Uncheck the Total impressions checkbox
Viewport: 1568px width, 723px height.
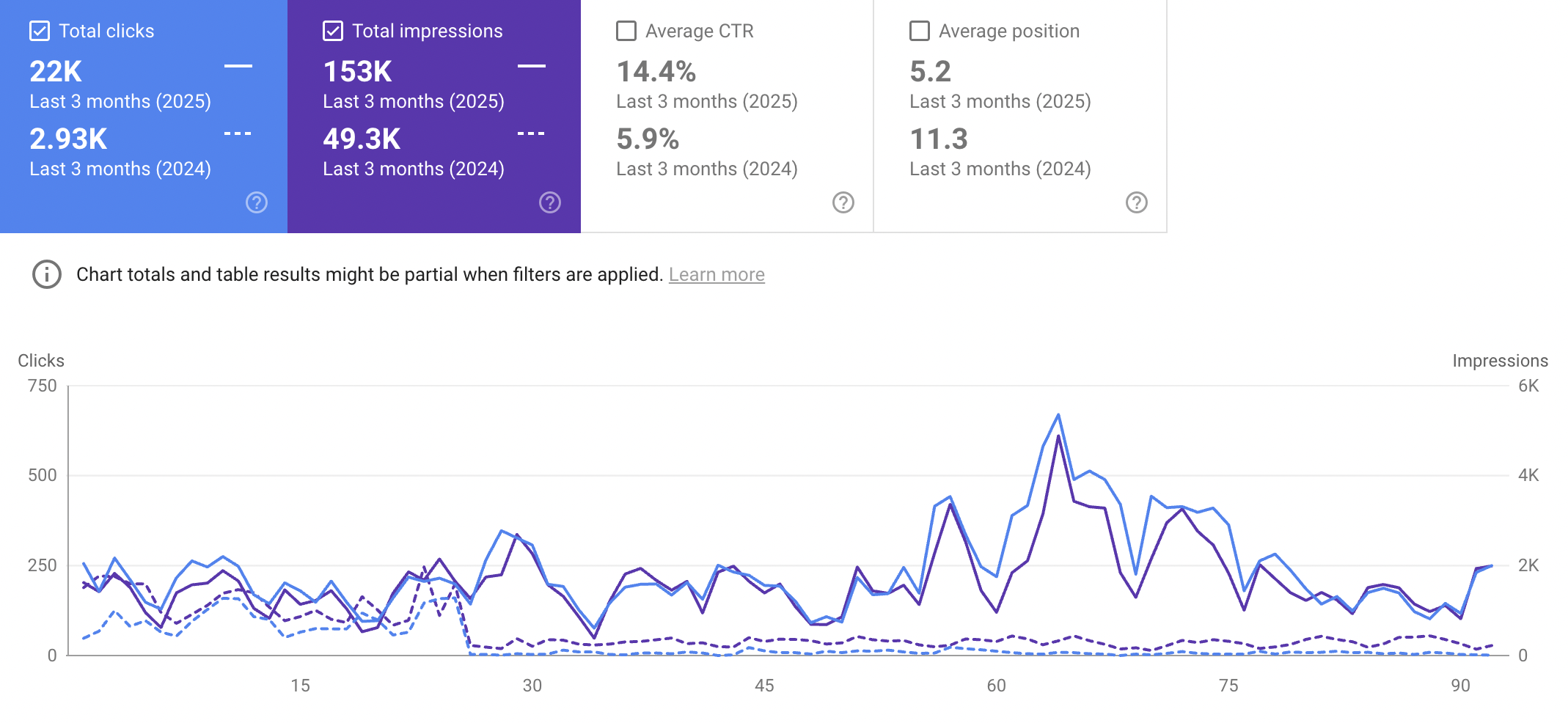[x=333, y=31]
